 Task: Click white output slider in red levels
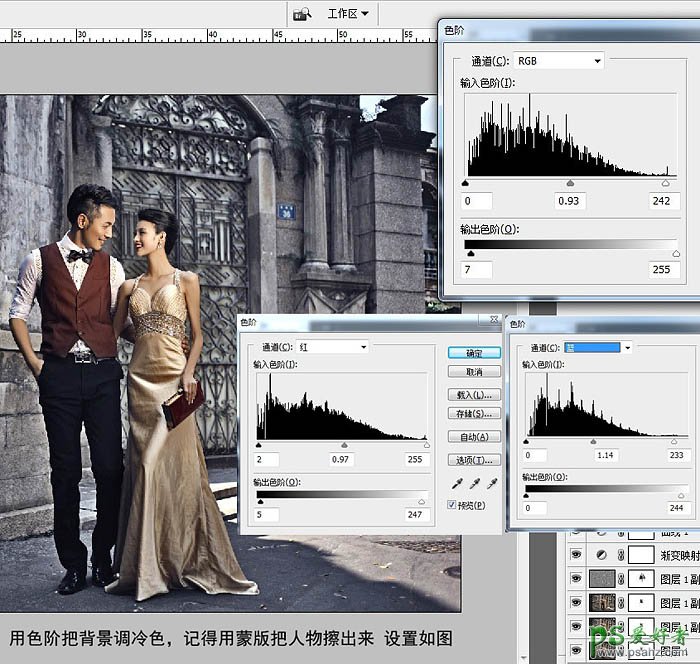click(x=421, y=501)
